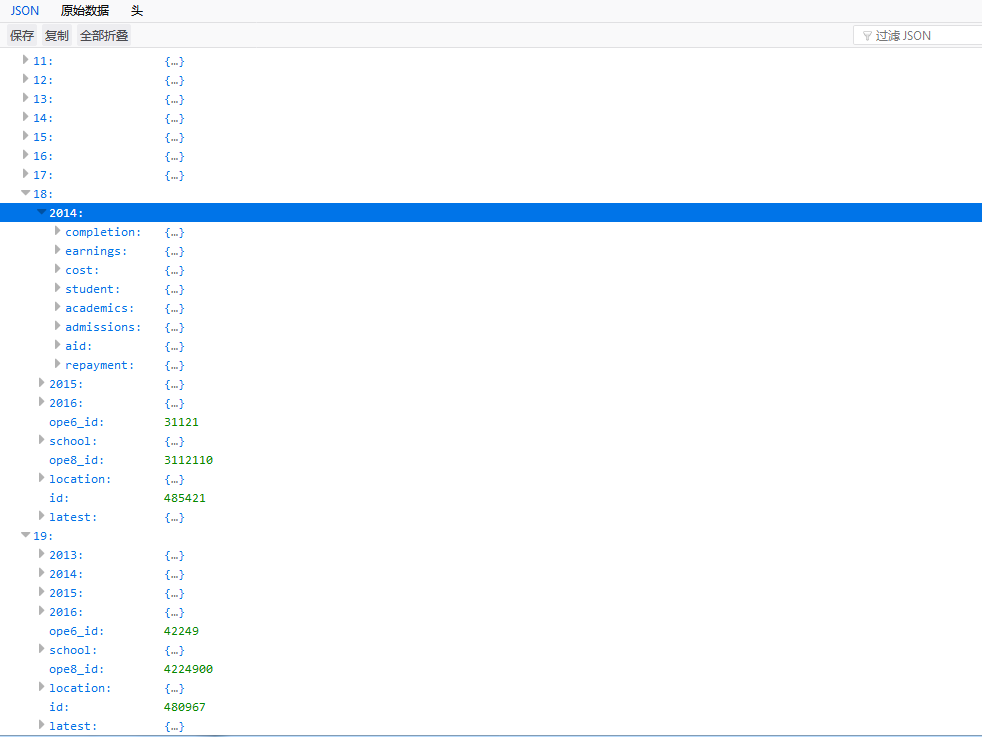
Task: Select the ope8_id value 3112110
Action: tap(189, 460)
